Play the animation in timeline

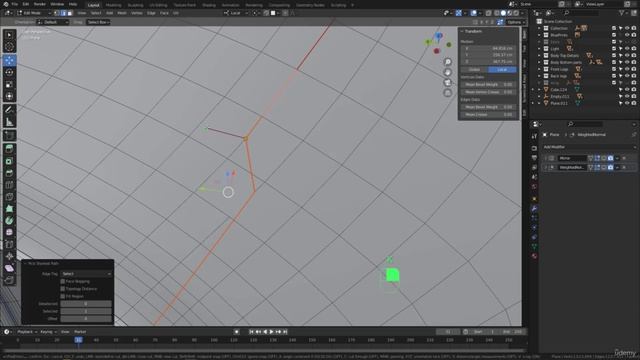pos(271,332)
